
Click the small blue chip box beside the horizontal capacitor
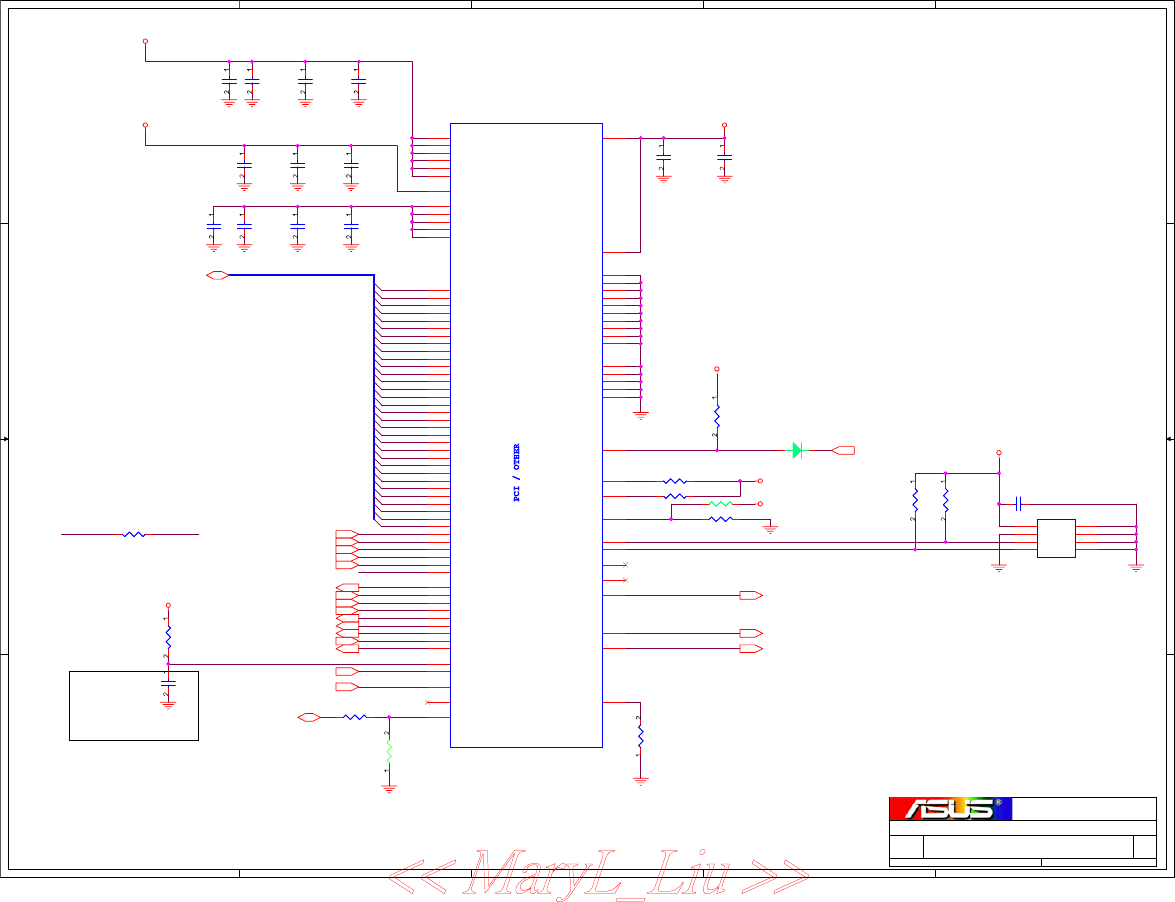tap(1056, 538)
